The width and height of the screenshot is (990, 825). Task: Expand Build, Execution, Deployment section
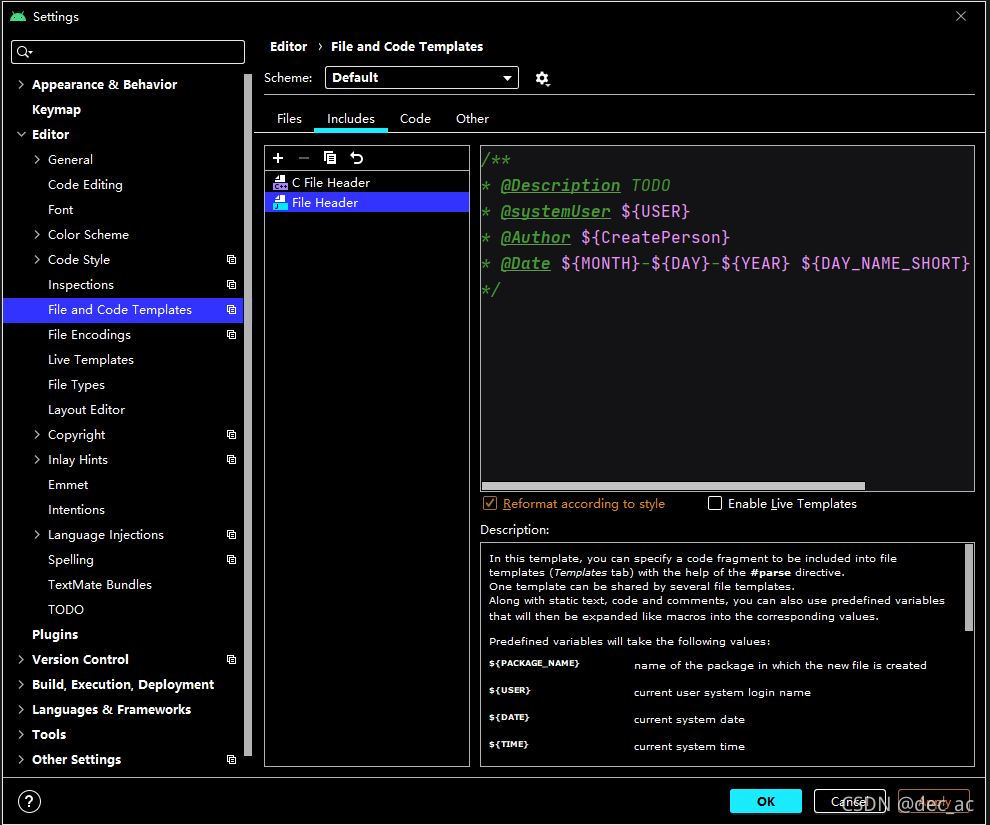pyautogui.click(x=21, y=684)
